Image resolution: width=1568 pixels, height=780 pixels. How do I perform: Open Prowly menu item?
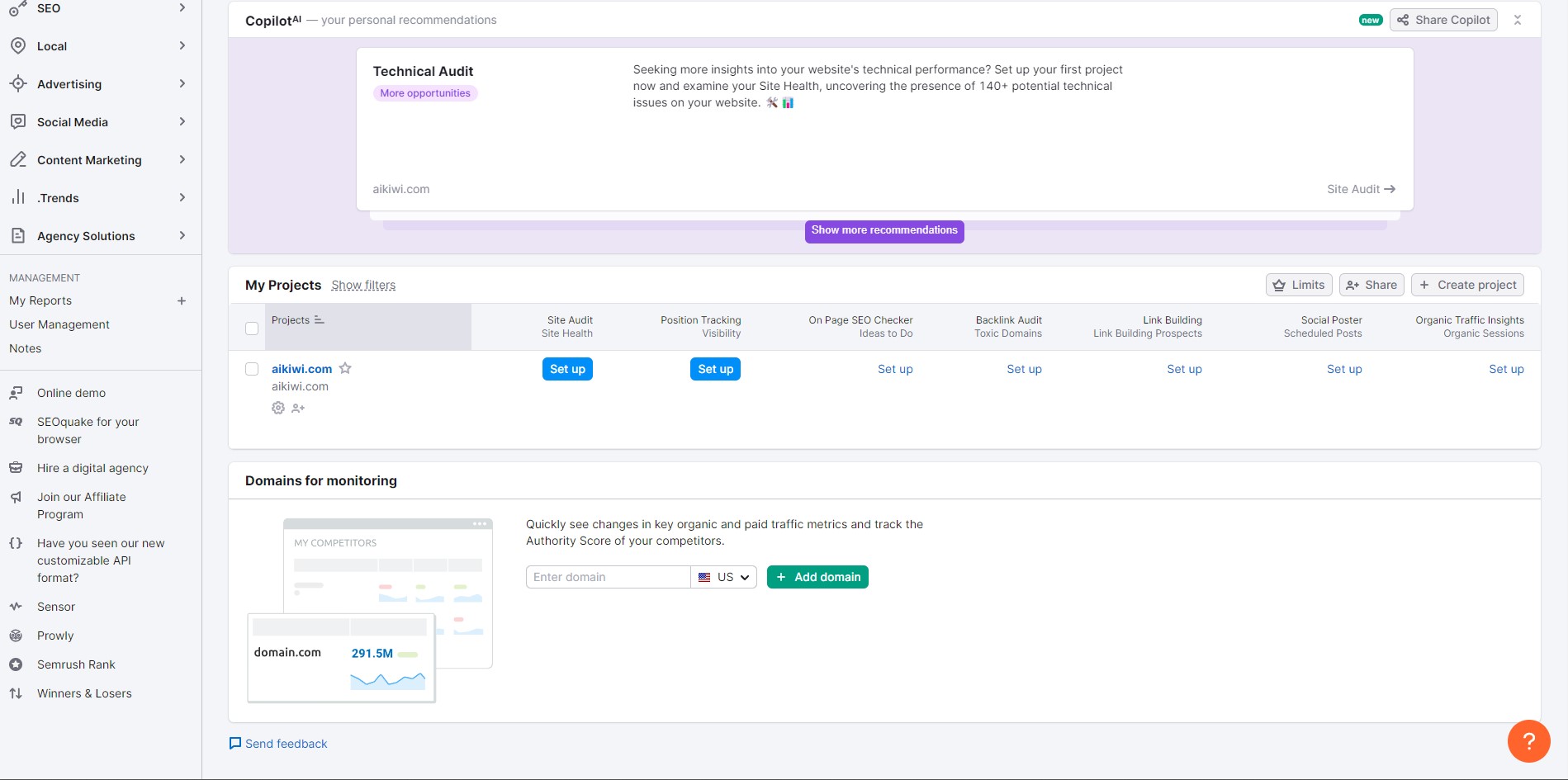click(55, 636)
